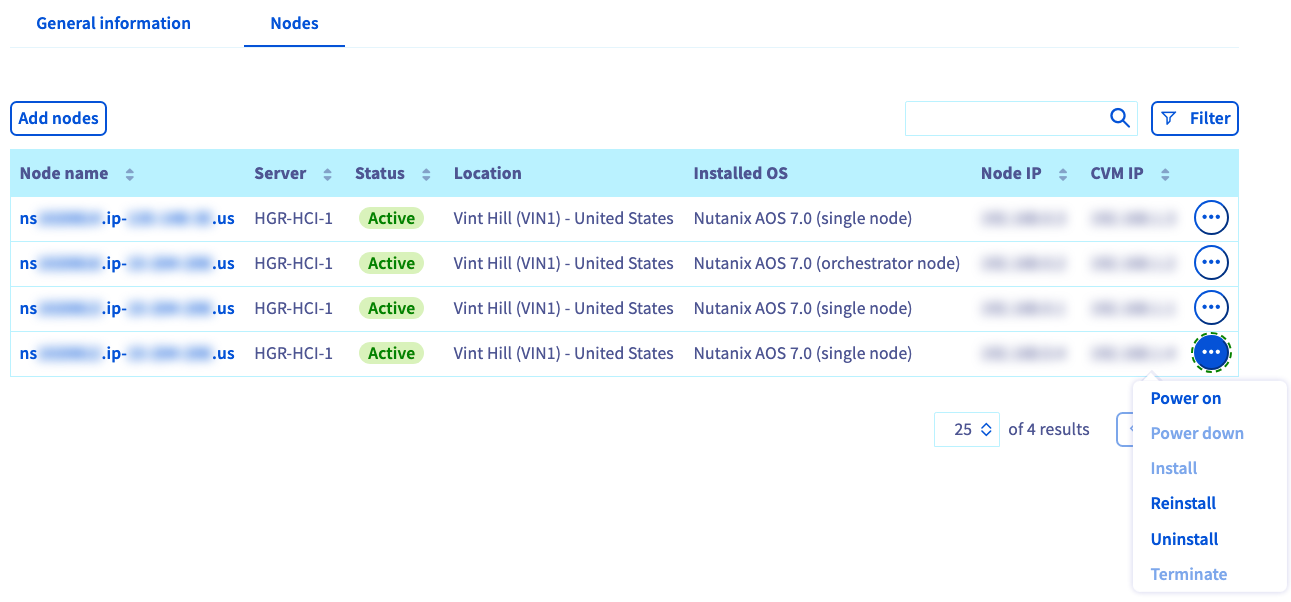This screenshot has height=602, width=1291.
Task: Open the orchestrator node's name link
Action: (127, 263)
